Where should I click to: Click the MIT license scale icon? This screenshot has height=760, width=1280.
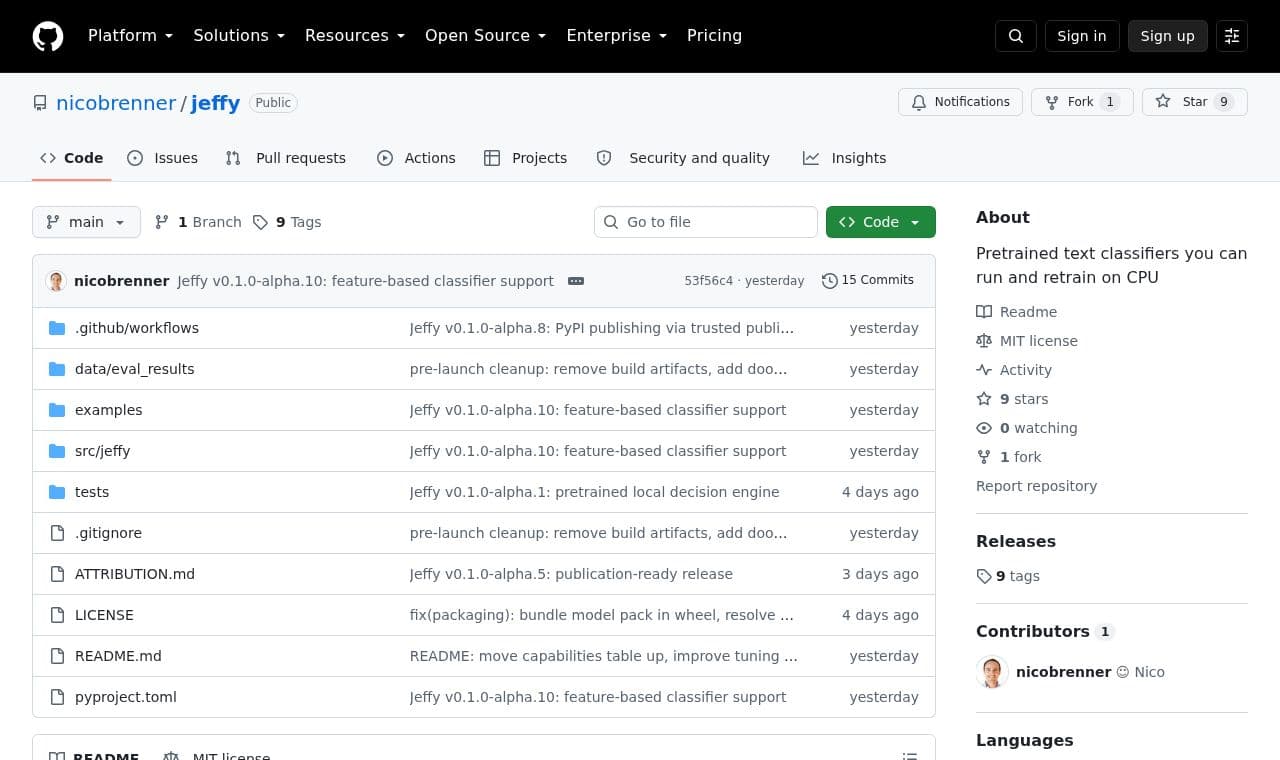point(984,341)
